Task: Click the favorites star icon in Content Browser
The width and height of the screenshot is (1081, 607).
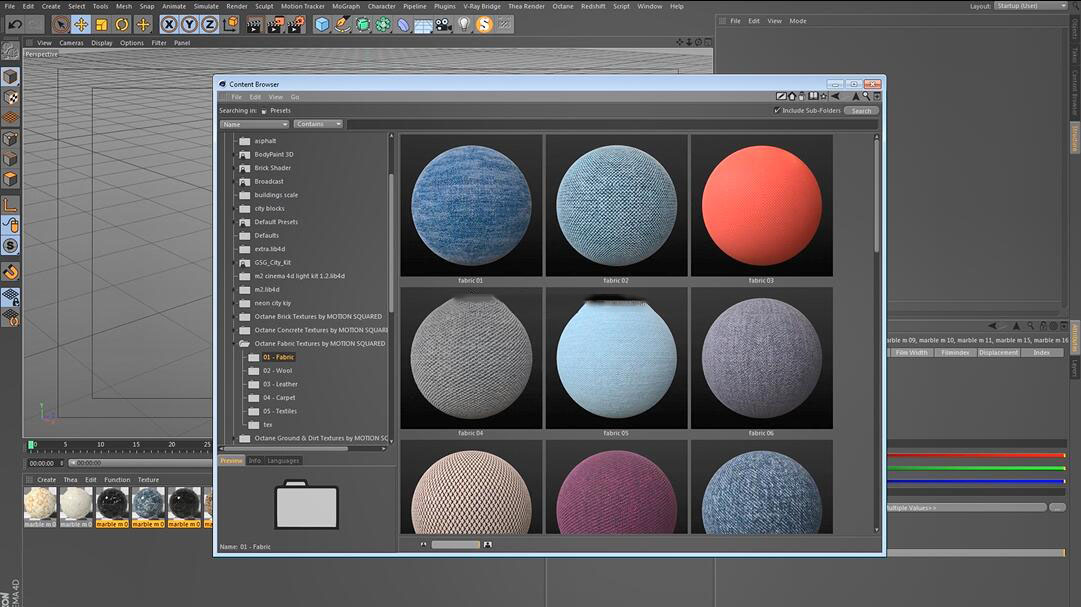Action: coord(823,97)
